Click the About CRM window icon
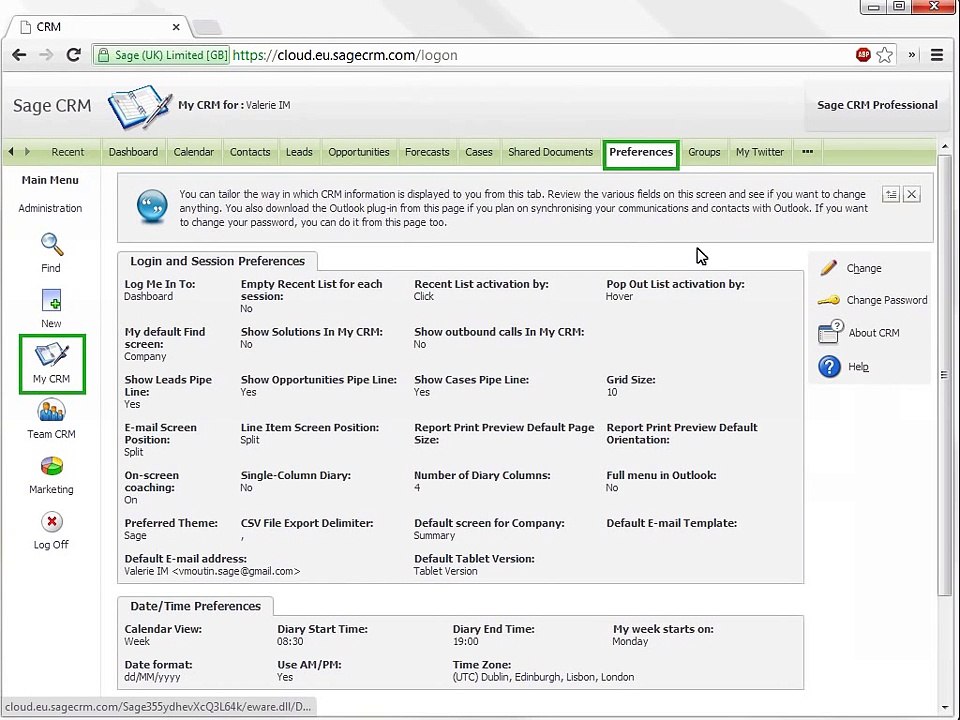 click(831, 332)
